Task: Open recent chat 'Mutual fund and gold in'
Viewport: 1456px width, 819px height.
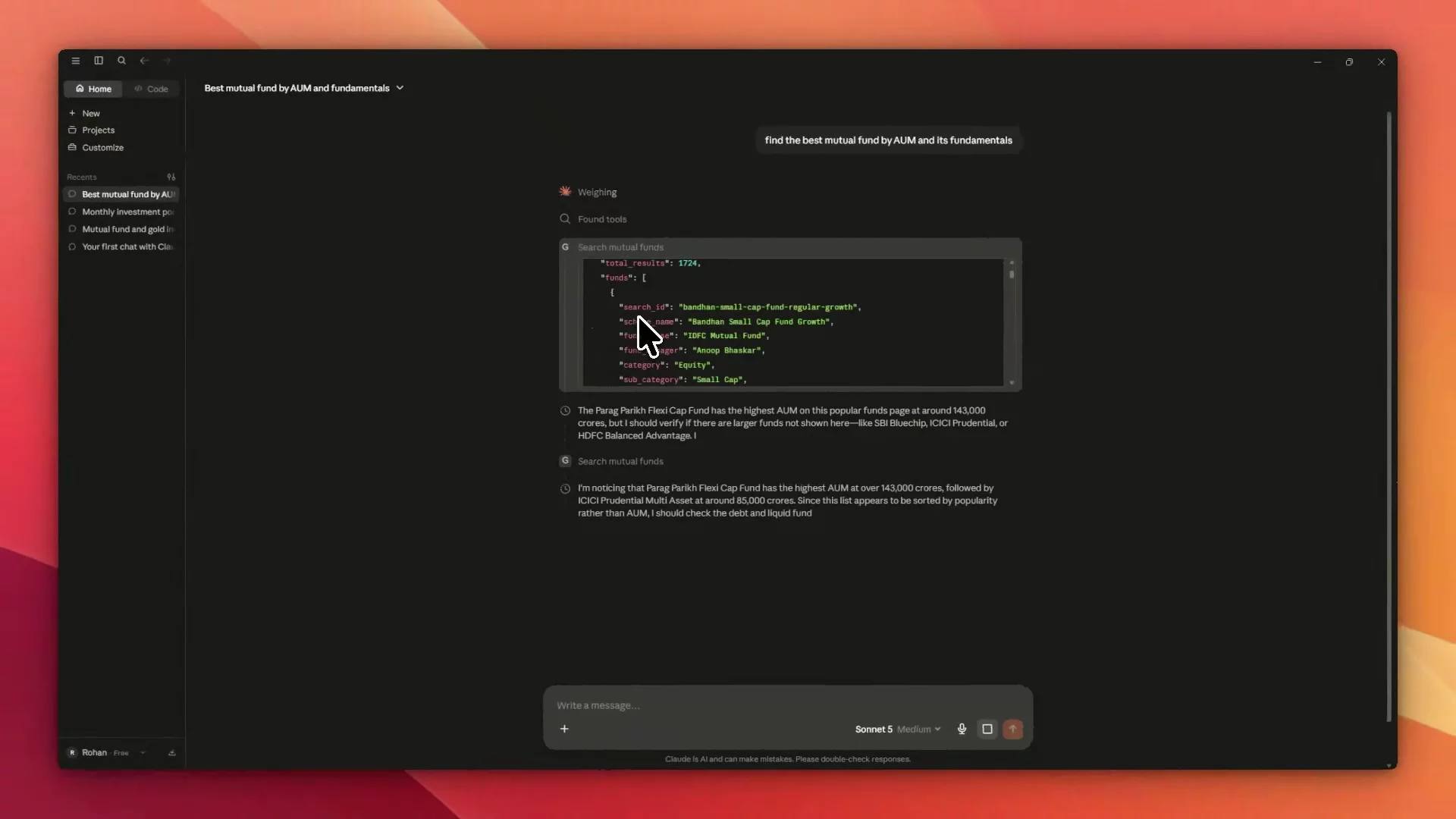Action: 121,229
